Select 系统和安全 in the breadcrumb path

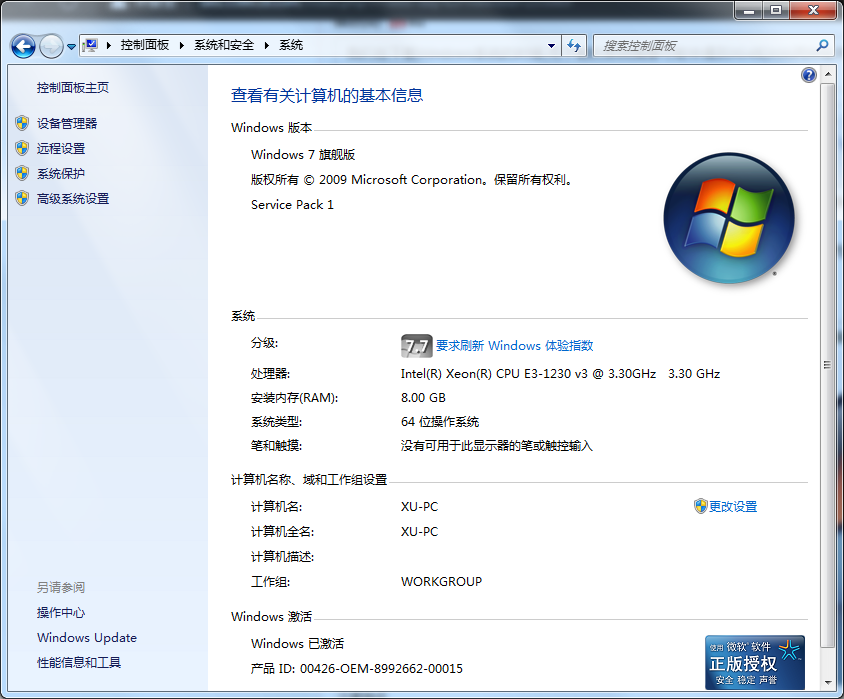point(224,45)
